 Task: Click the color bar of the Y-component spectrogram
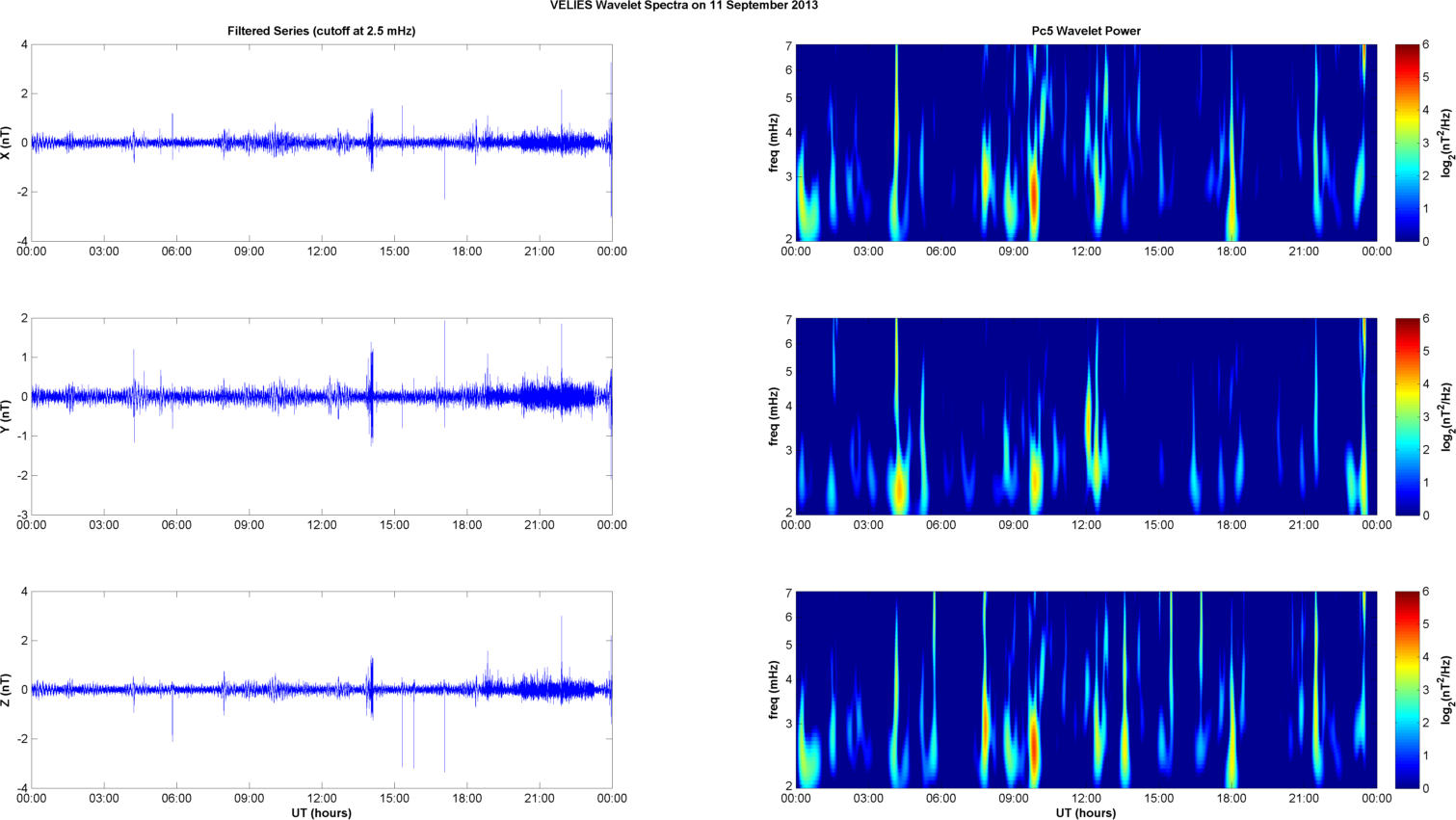pos(1407,416)
